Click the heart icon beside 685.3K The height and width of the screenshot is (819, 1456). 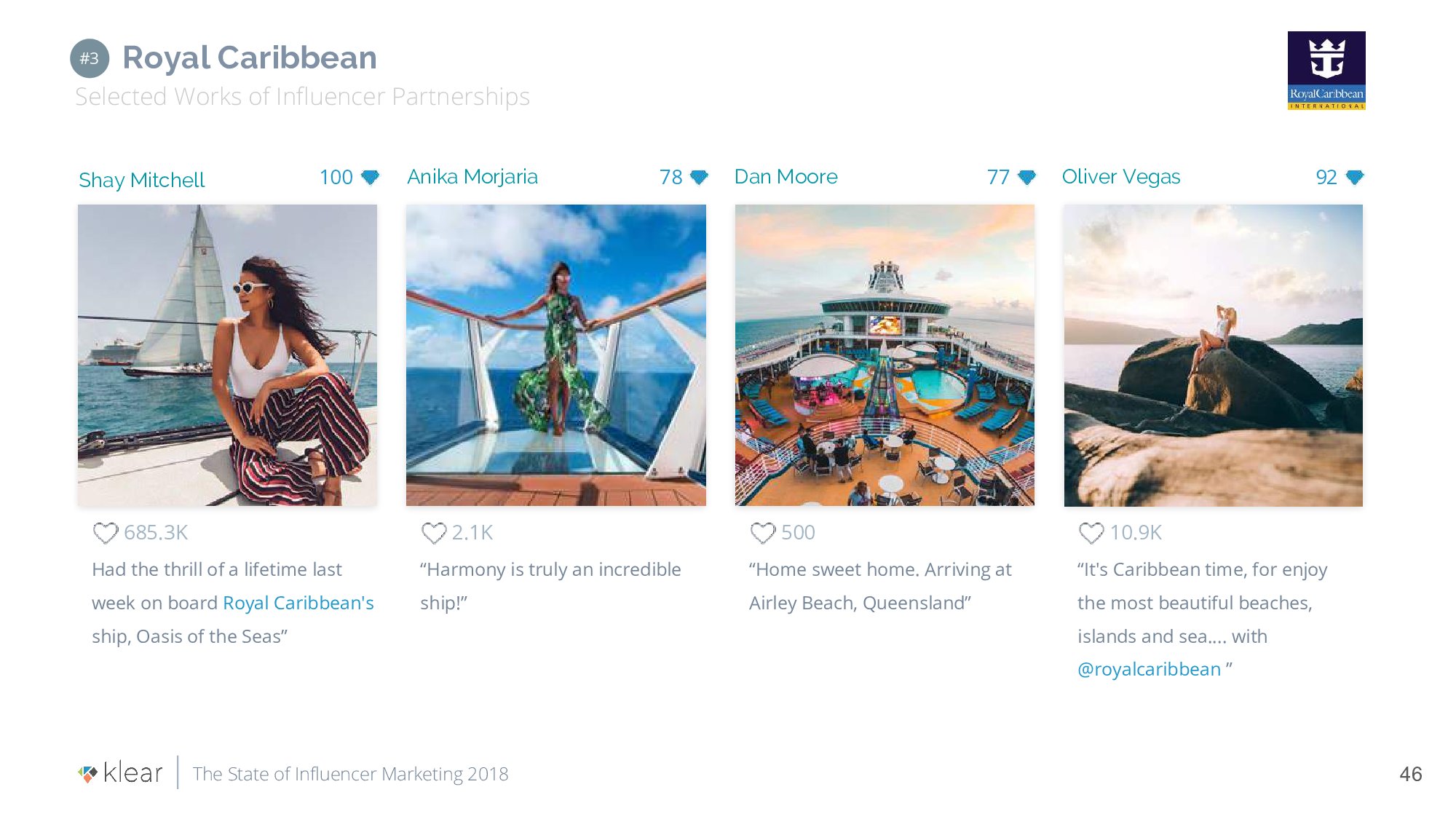[x=106, y=533]
